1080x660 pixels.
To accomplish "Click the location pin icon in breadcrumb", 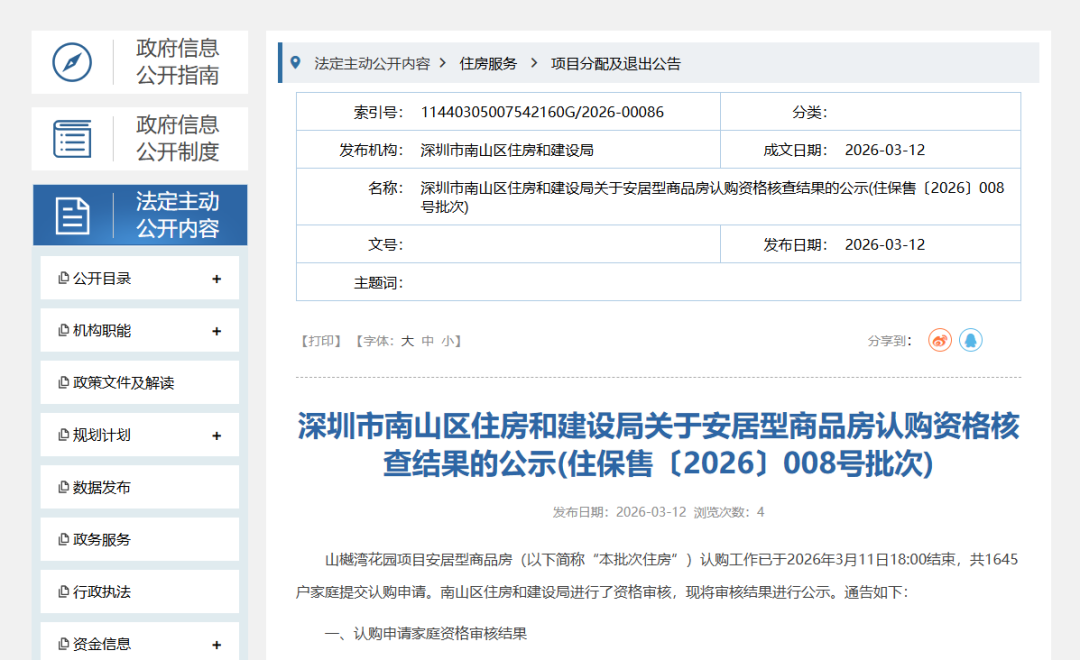I will coord(295,63).
